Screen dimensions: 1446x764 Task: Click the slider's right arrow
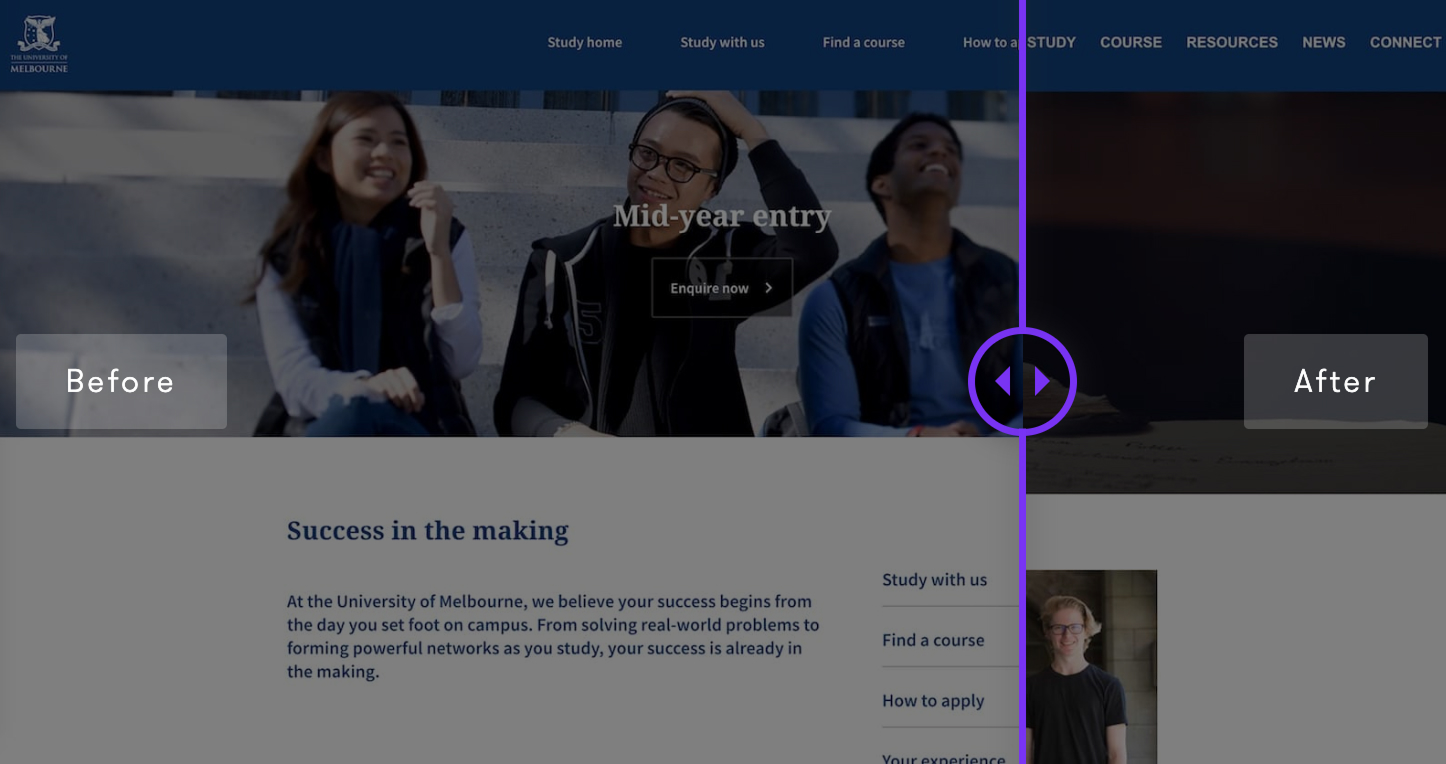click(x=1042, y=381)
